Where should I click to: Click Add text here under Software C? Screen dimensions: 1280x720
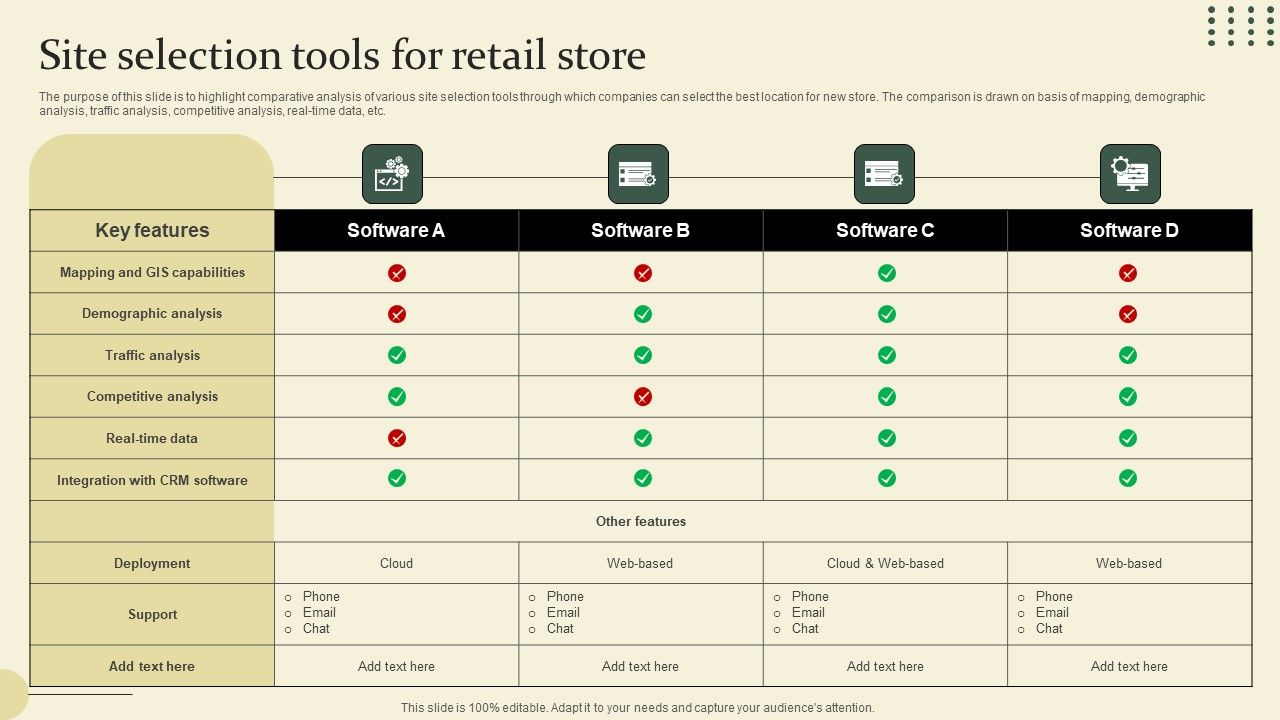point(885,666)
